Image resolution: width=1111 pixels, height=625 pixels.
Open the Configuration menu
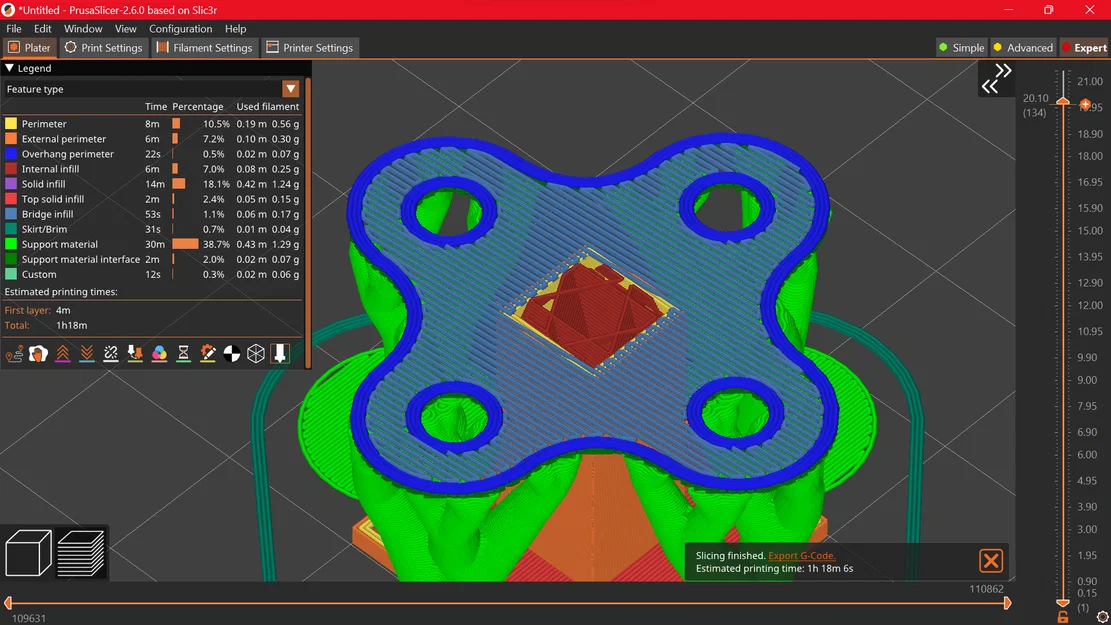coord(180,28)
